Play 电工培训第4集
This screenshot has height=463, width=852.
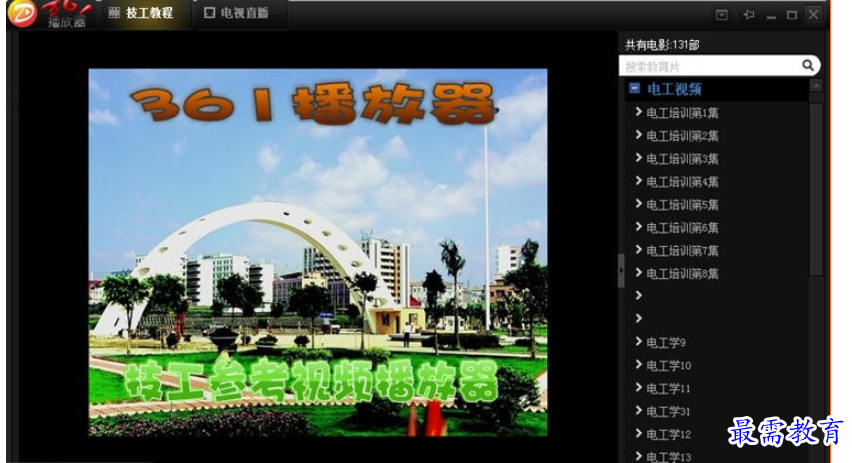pyautogui.click(x=682, y=182)
